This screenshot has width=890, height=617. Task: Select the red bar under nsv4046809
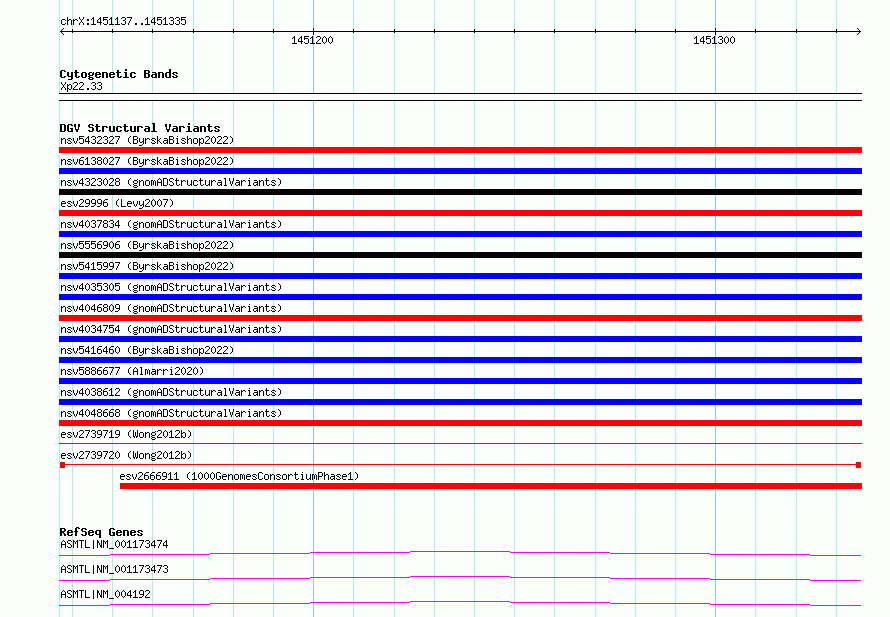460,318
